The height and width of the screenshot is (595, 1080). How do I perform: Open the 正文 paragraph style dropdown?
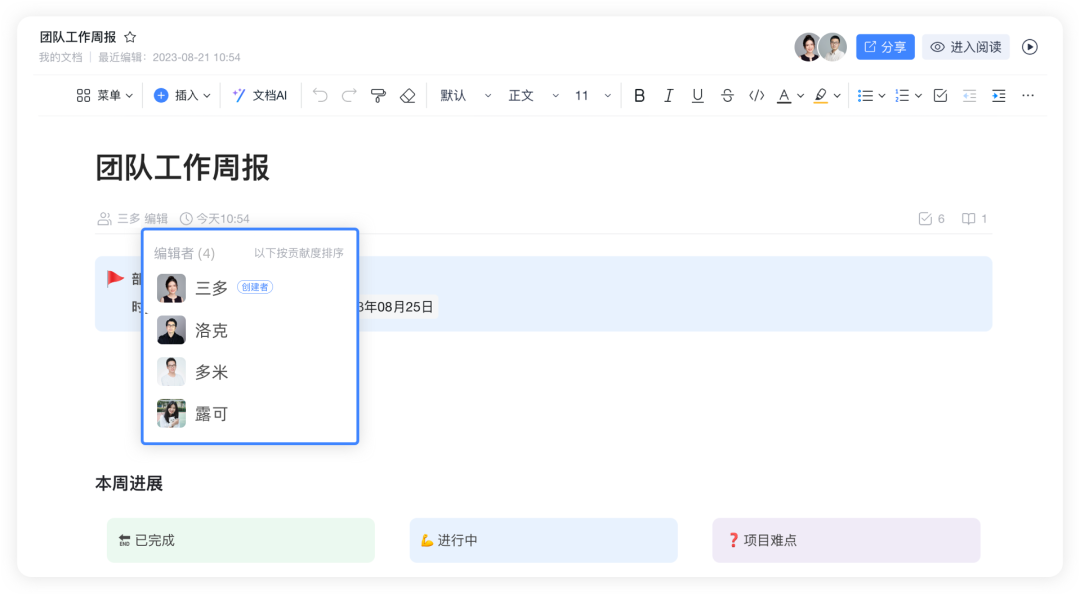tap(533, 96)
